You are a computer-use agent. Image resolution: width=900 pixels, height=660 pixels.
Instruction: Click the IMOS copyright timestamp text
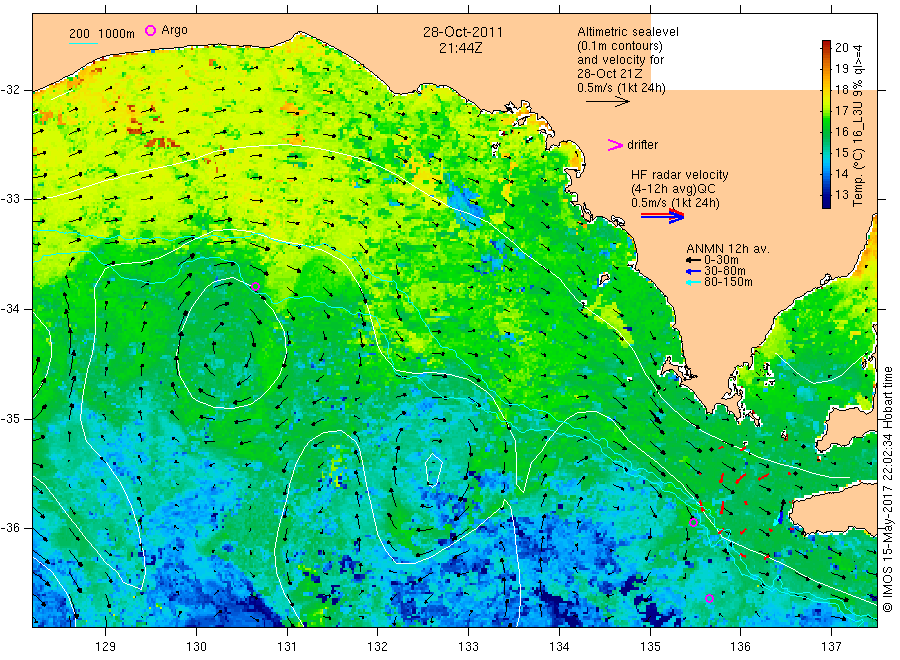tap(888, 490)
